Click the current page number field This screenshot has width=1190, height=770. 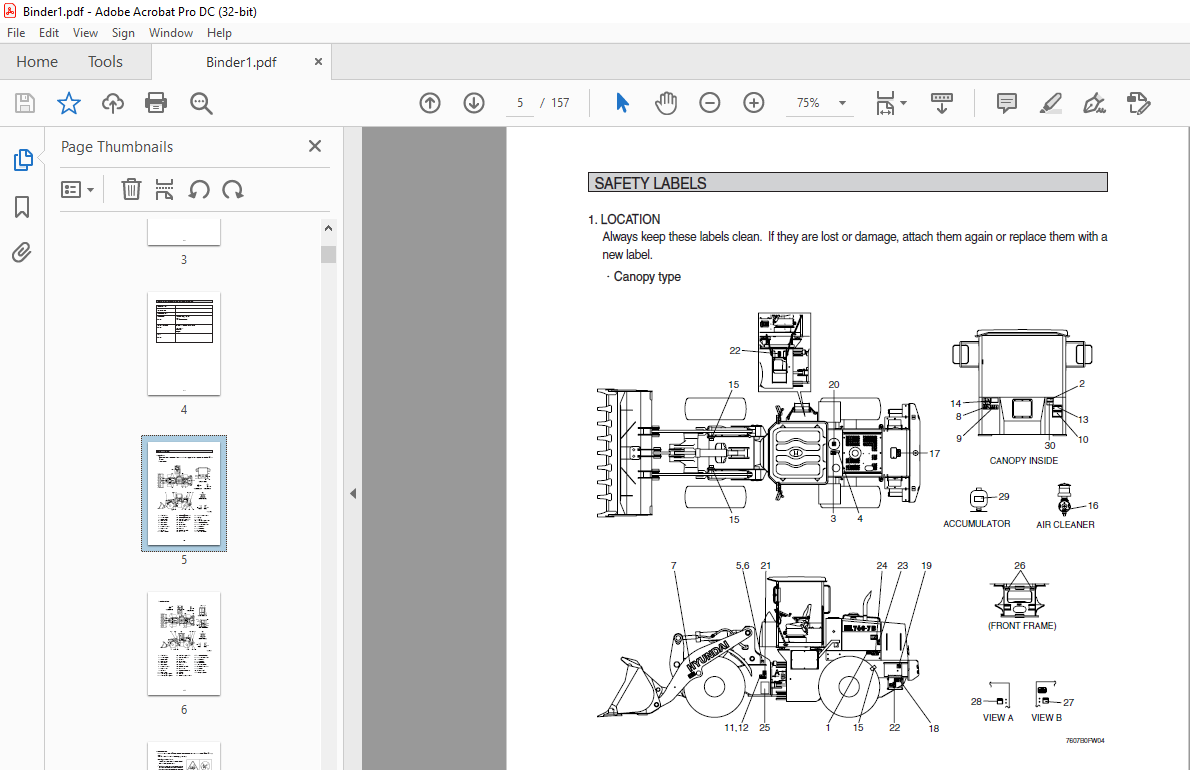pos(520,103)
